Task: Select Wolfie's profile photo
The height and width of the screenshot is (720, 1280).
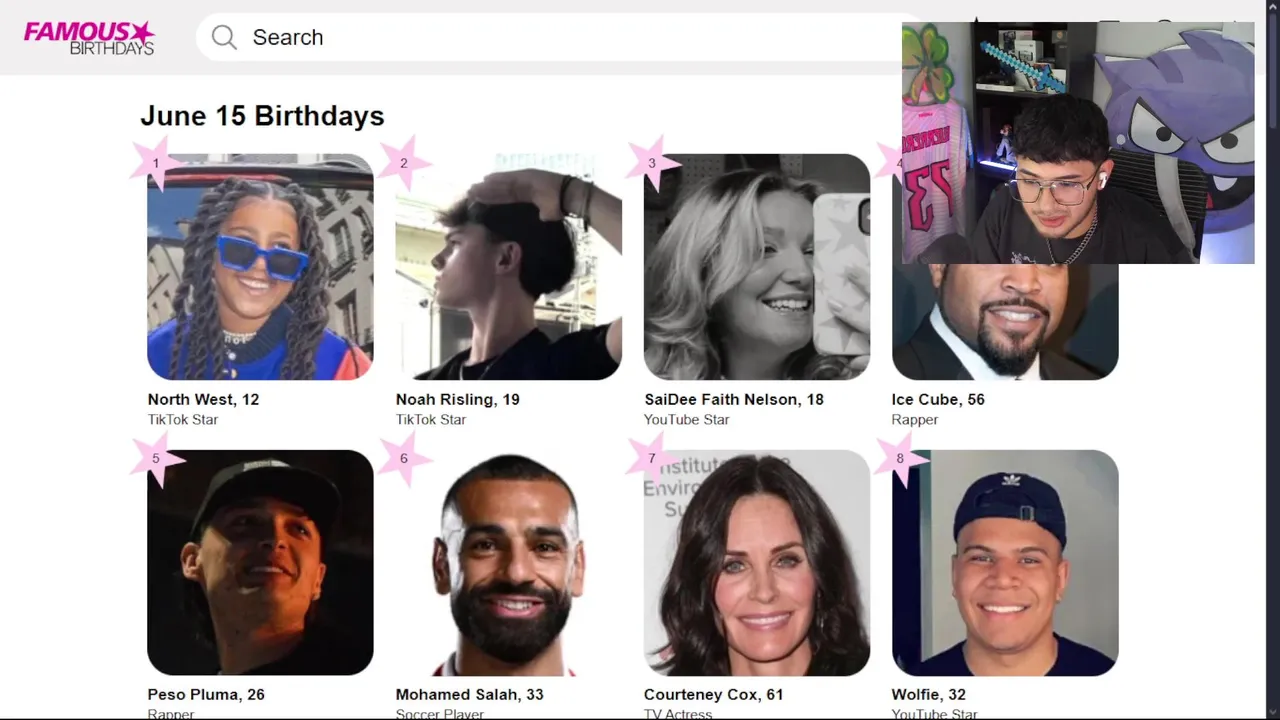Action: (1004, 563)
